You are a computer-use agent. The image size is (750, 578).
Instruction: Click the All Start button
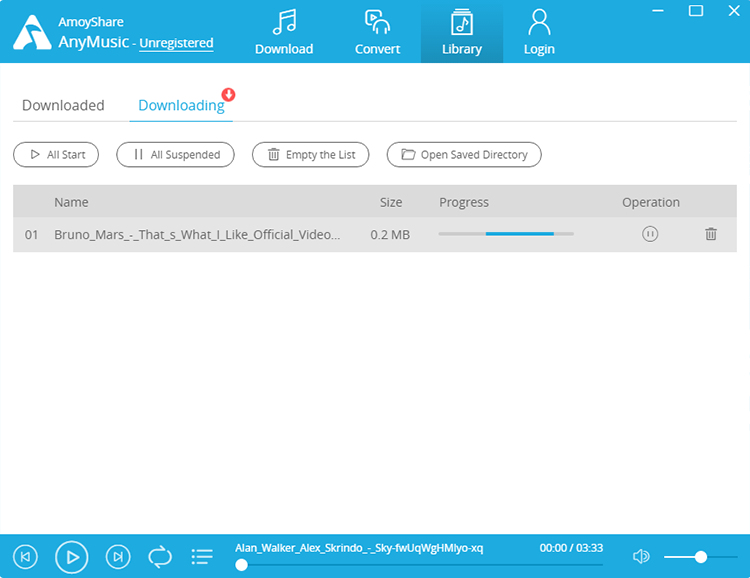click(x=56, y=155)
